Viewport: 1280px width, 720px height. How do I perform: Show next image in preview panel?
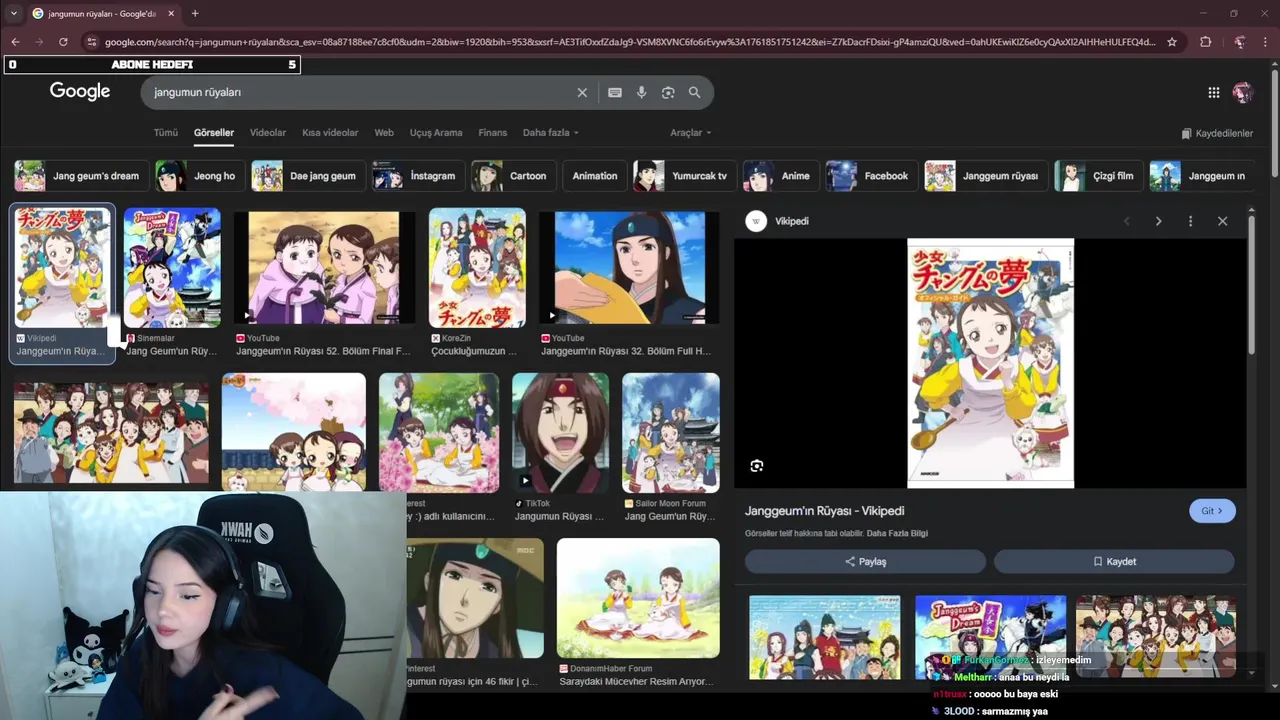point(1159,221)
